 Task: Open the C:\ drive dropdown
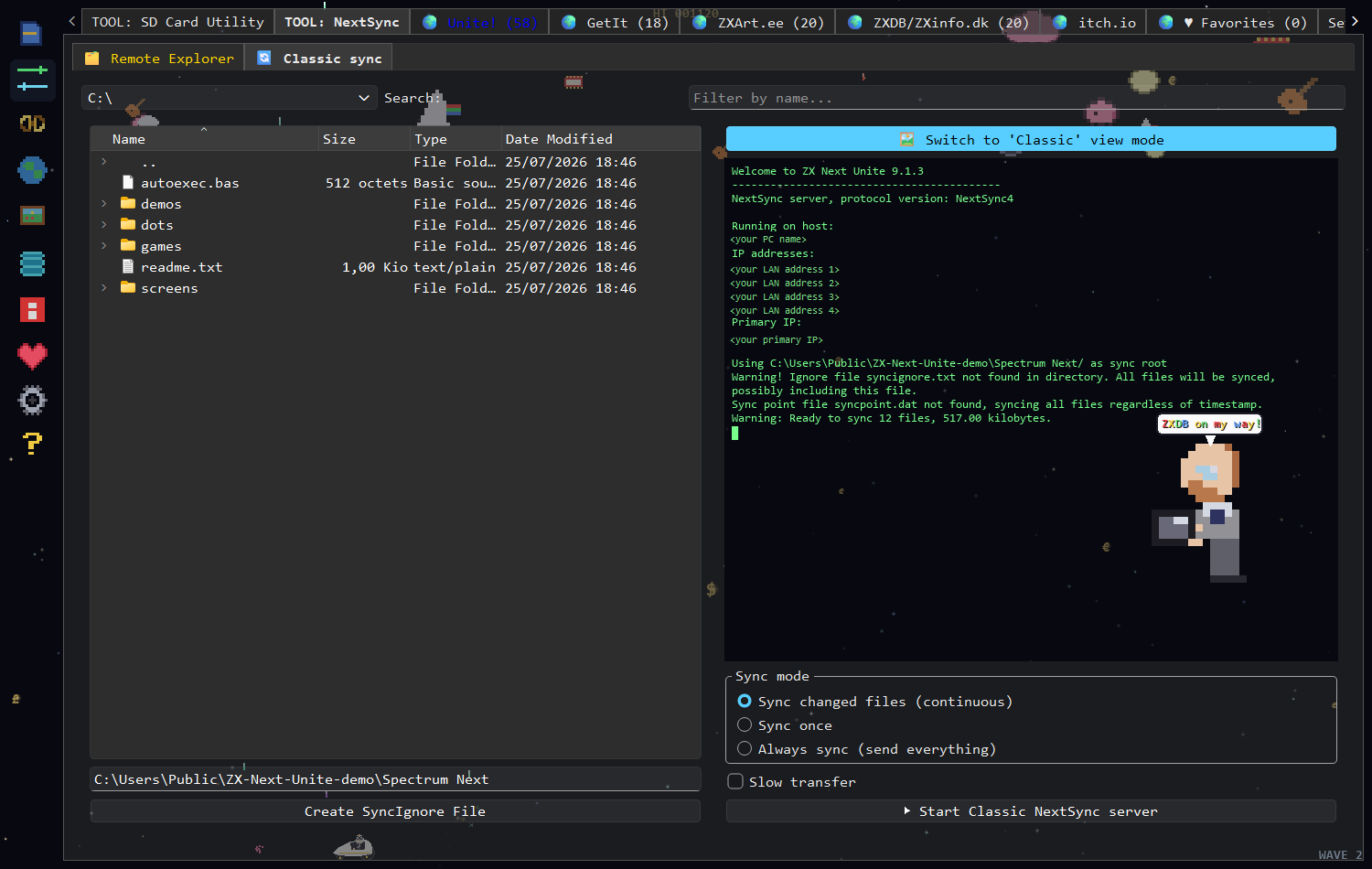[230, 98]
